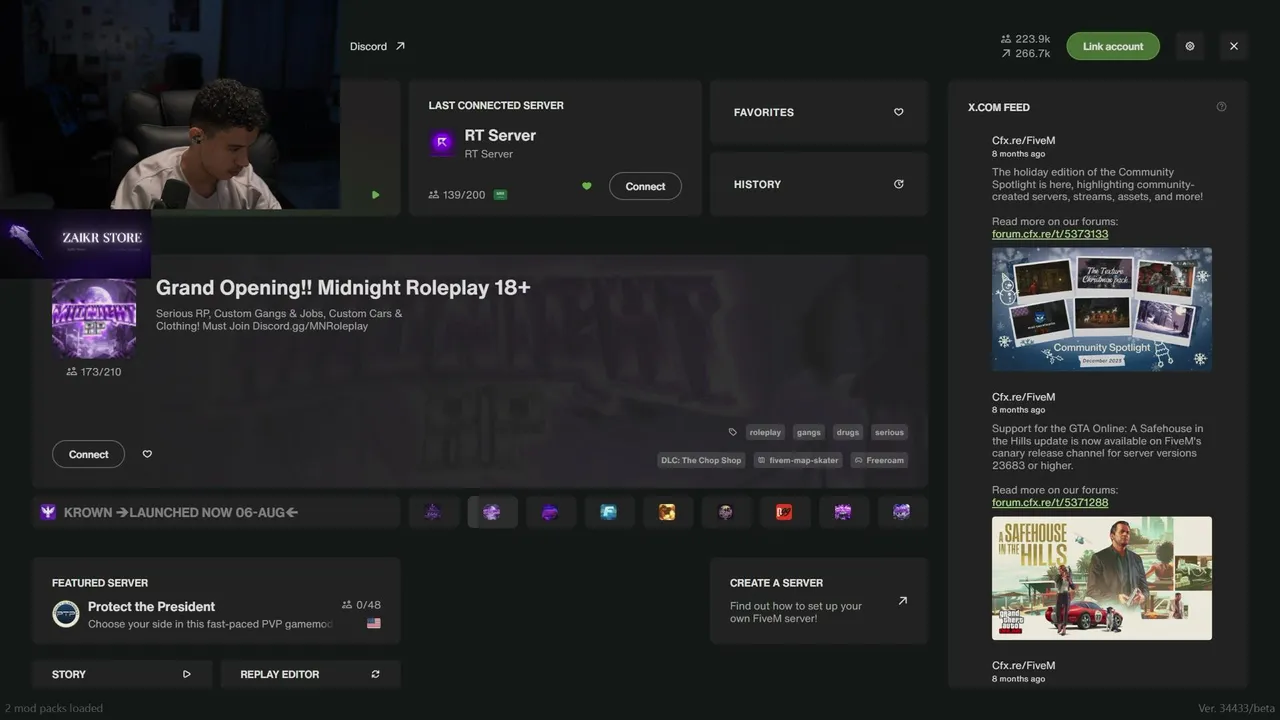Open the settings gear icon
Viewport: 1280px width, 720px height.
point(1190,46)
